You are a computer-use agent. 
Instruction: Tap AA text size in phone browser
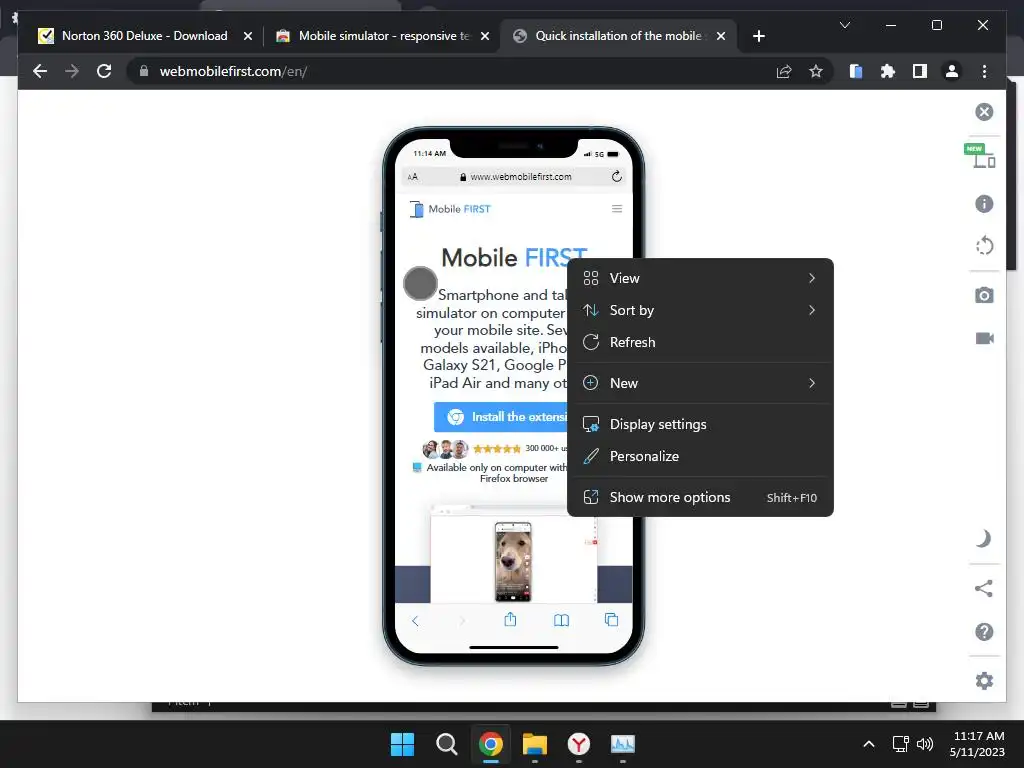(412, 177)
